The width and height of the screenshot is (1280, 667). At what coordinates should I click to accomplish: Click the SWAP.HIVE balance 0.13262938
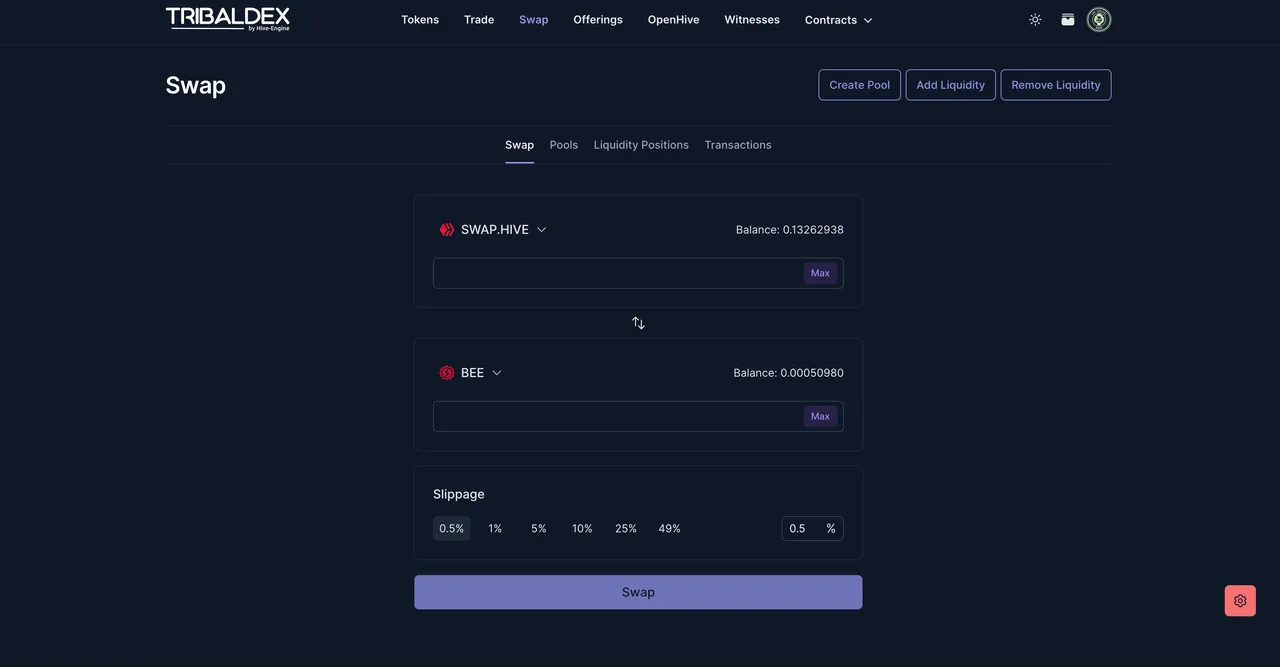pos(790,230)
